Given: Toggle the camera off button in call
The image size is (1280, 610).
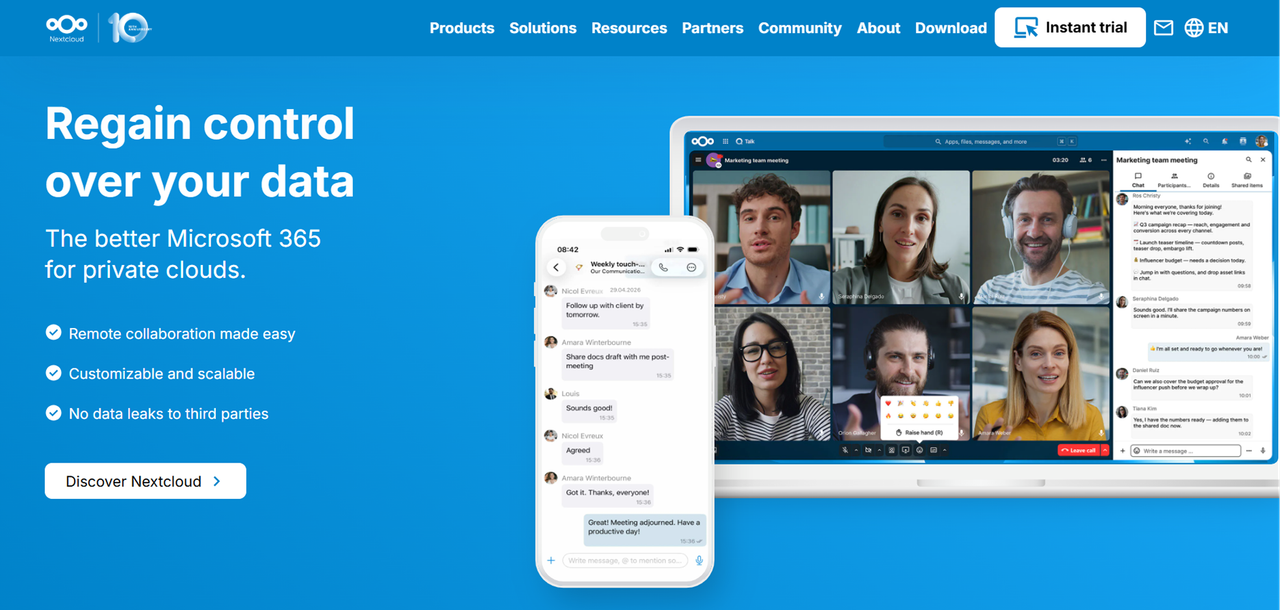Looking at the screenshot, I should (868, 450).
